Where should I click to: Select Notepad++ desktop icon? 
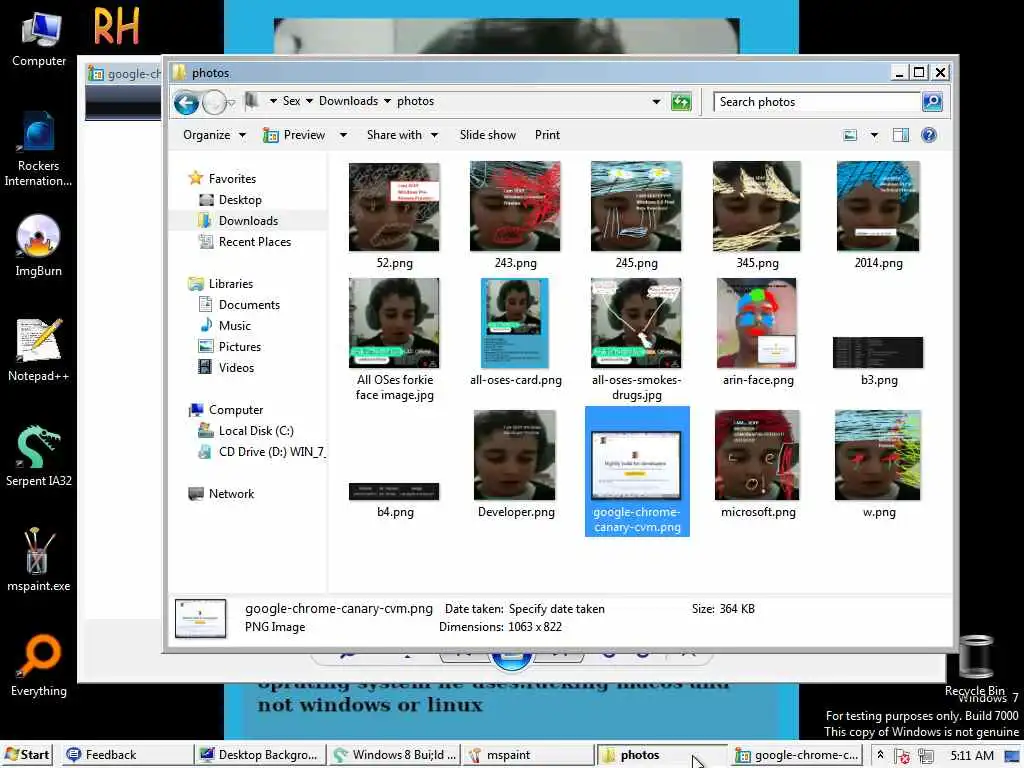click(39, 350)
